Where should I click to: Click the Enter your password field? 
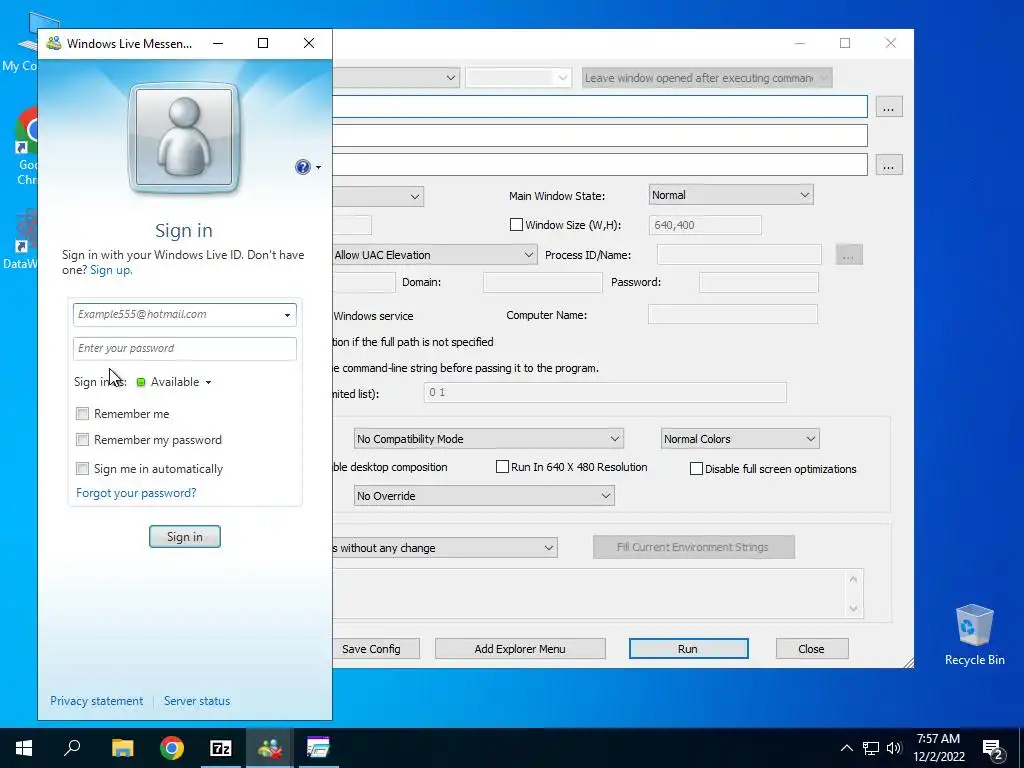[185, 349]
